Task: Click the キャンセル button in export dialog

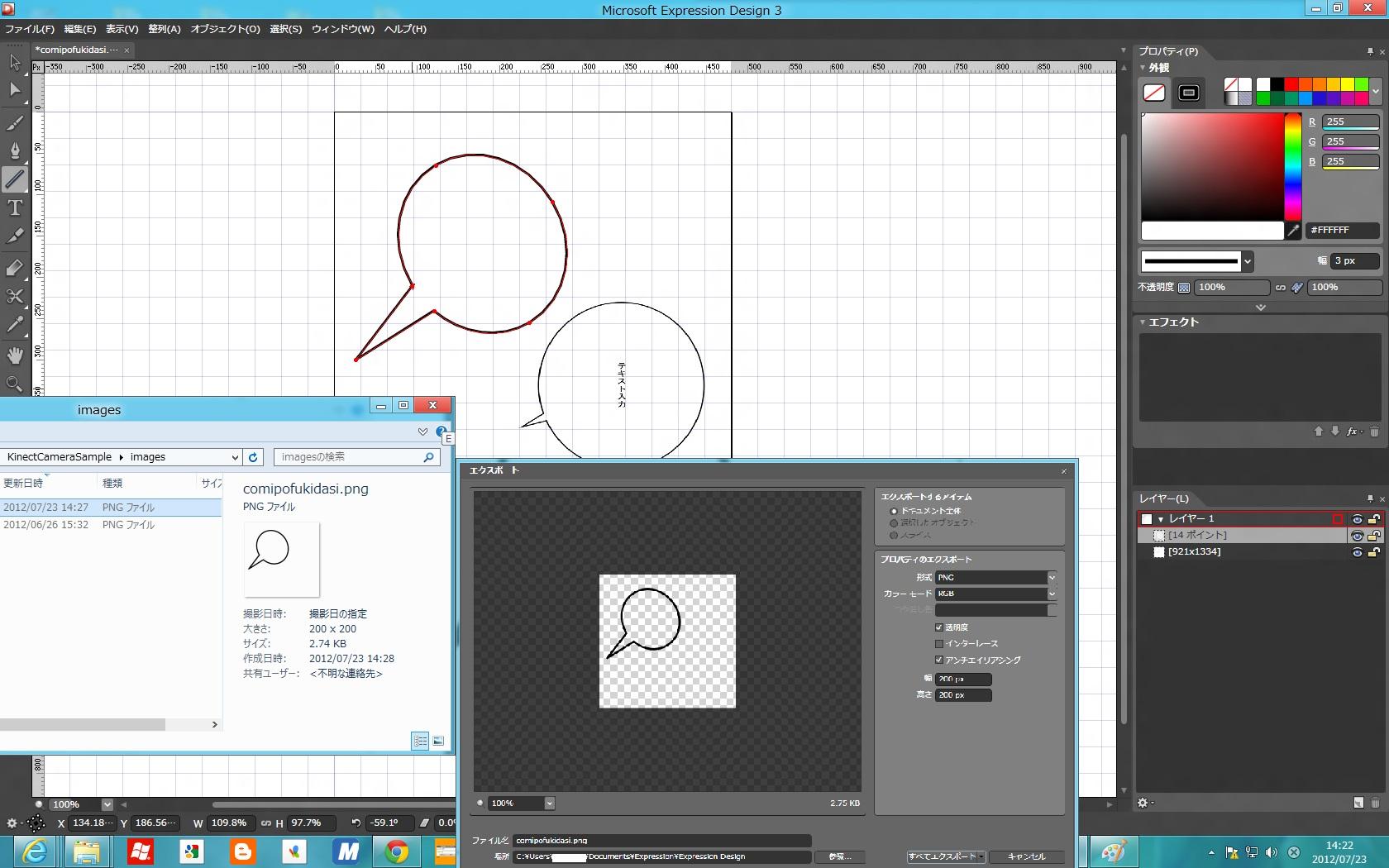Action: [1026, 856]
